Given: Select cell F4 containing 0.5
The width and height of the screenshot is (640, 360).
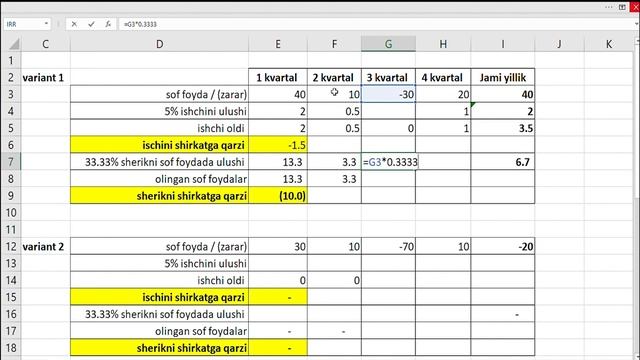Looking at the screenshot, I should click(334, 111).
